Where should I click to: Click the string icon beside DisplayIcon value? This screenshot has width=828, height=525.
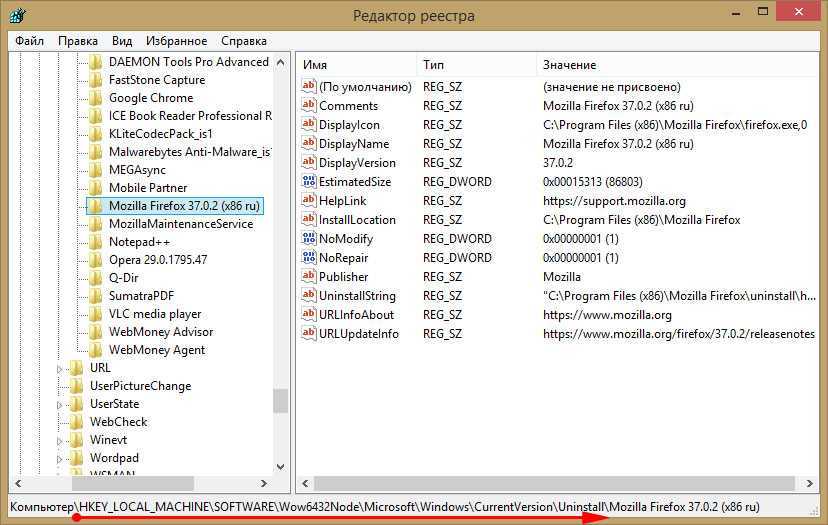pos(309,124)
